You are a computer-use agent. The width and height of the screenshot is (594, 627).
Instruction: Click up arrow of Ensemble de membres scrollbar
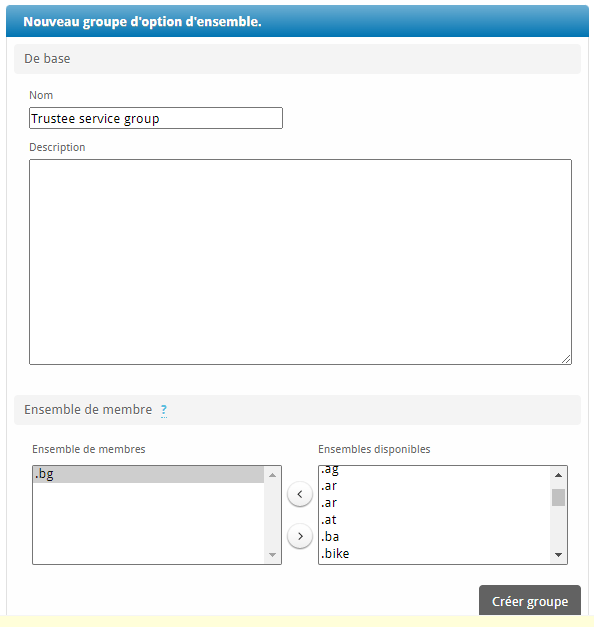pos(272,475)
